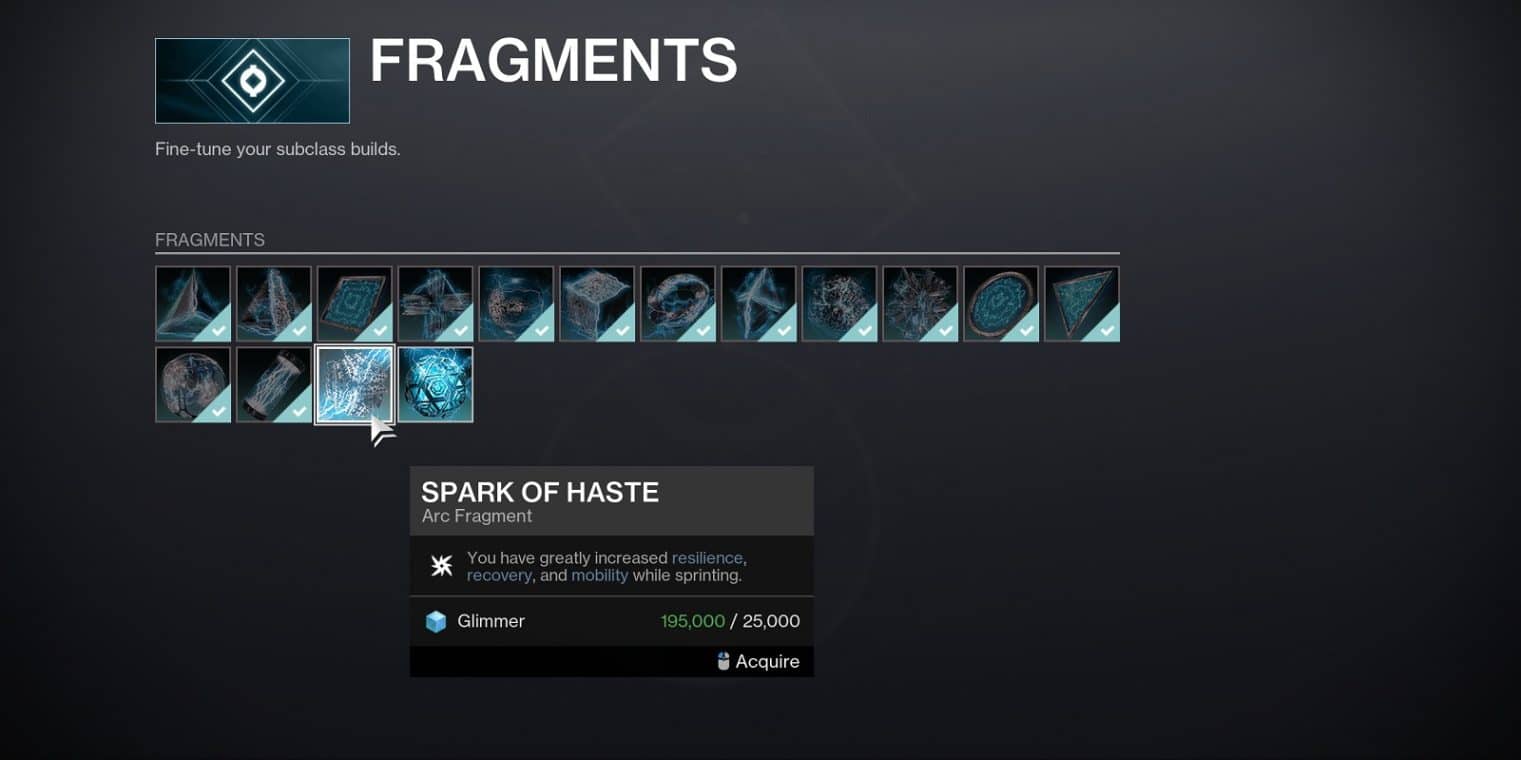
Task: Click the Spark of Haste tooltip title
Action: 540,492
